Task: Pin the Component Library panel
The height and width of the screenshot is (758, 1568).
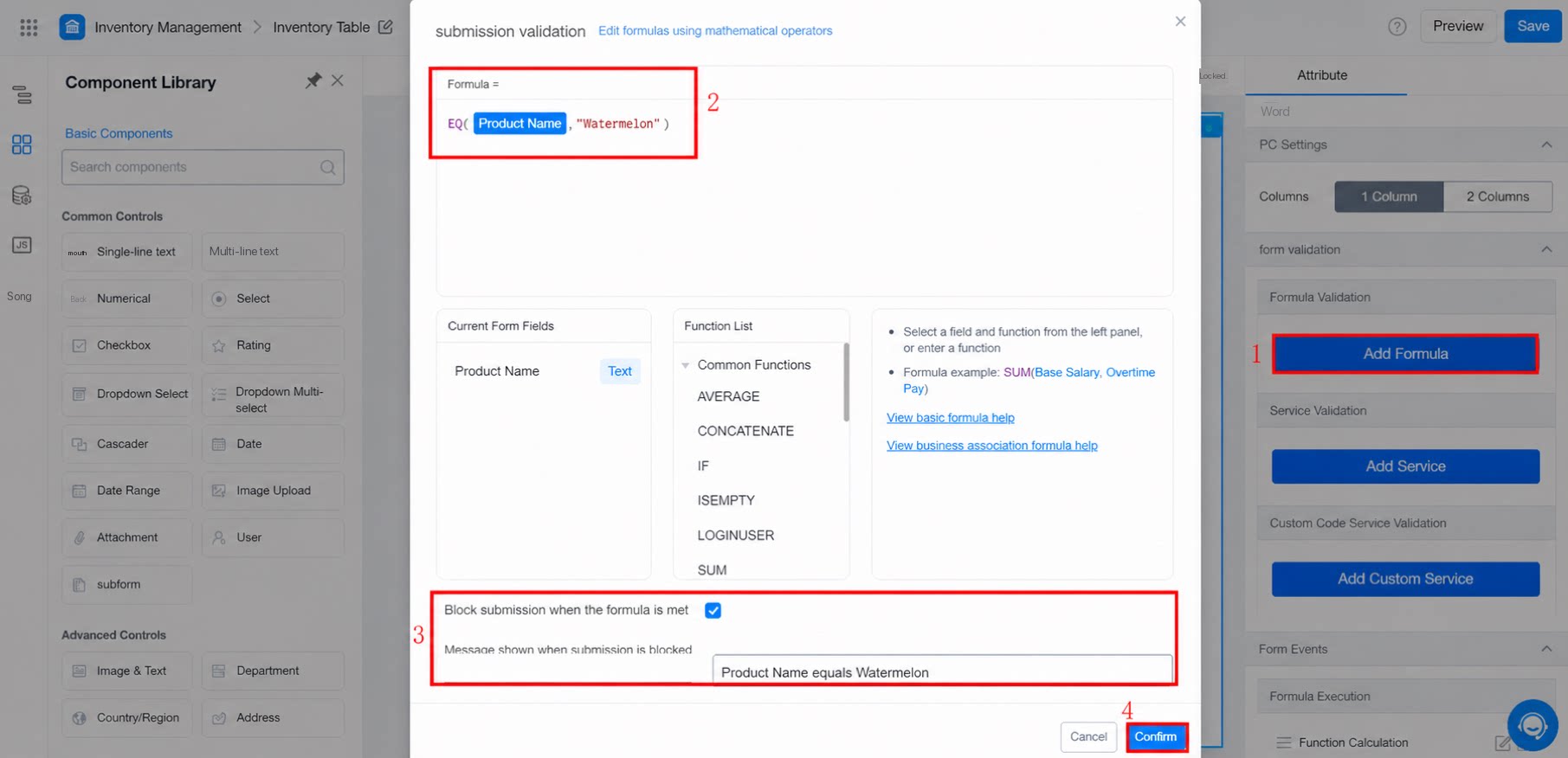Action: 313,80
